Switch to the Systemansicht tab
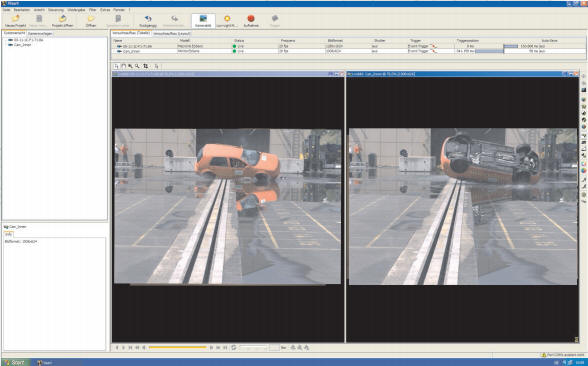This screenshot has height=366, width=588. tap(14, 33)
